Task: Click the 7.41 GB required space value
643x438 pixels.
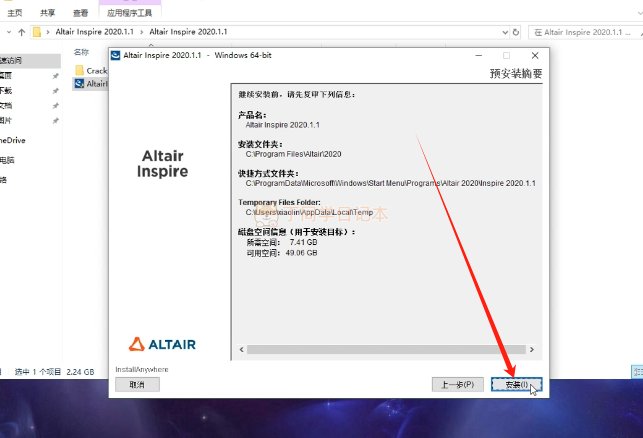Action: [303, 242]
